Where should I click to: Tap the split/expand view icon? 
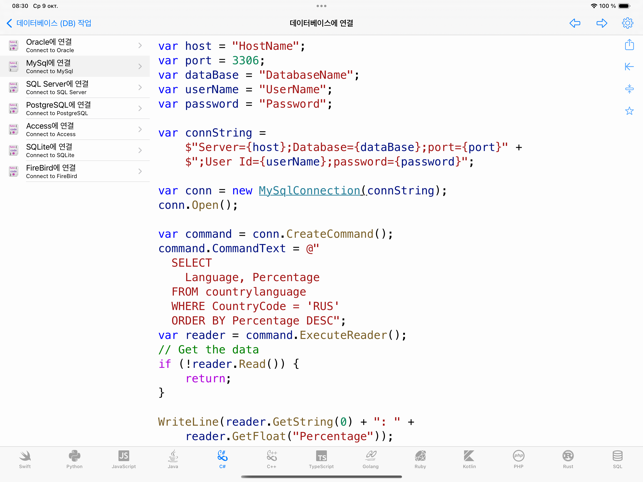629,89
